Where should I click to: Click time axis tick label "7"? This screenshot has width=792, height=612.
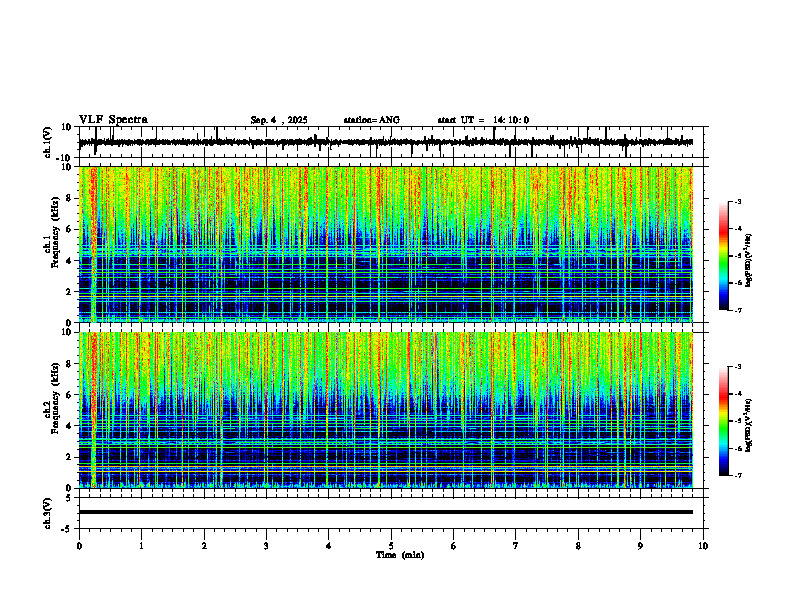tap(516, 546)
